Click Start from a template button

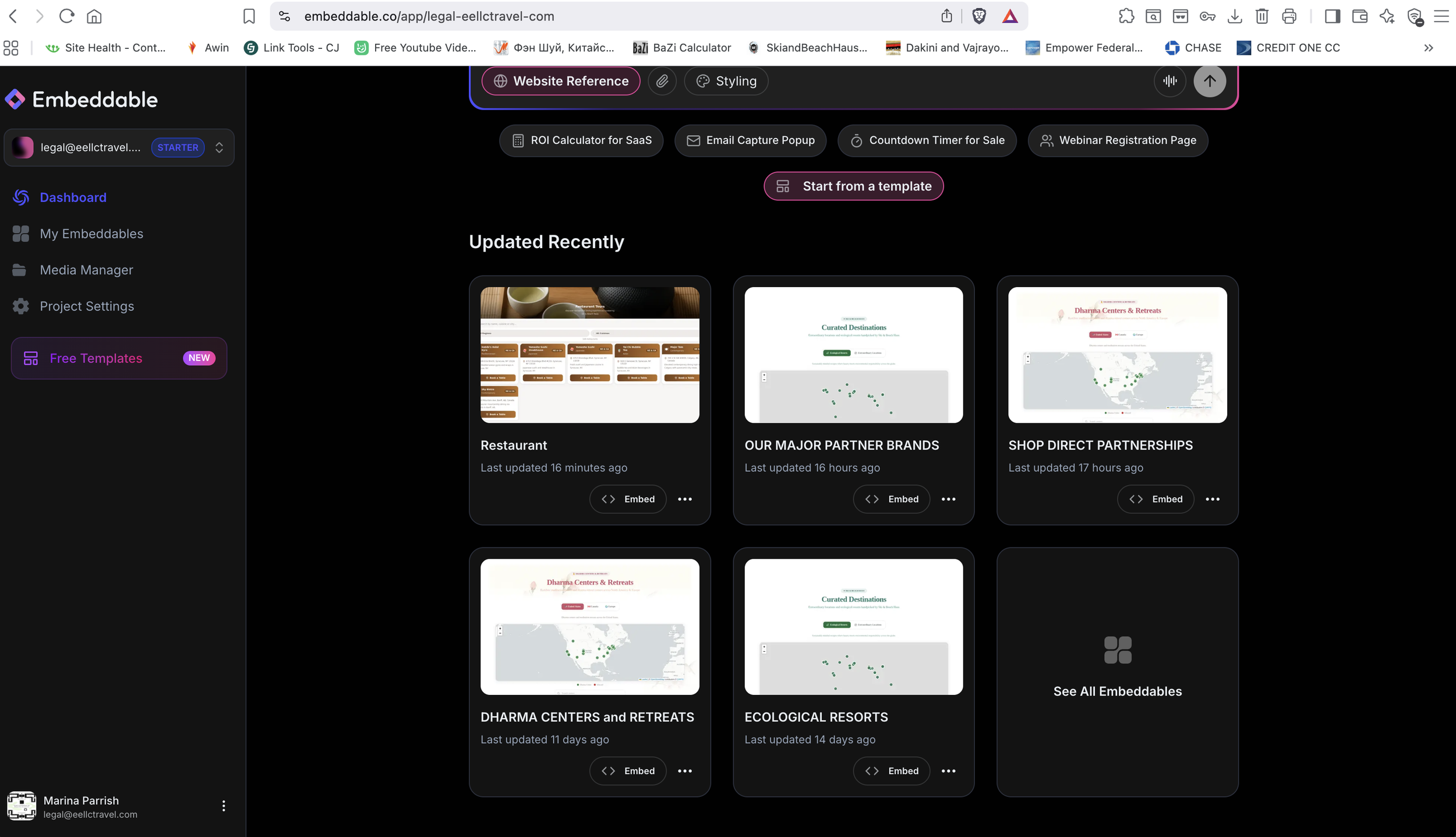pos(853,186)
